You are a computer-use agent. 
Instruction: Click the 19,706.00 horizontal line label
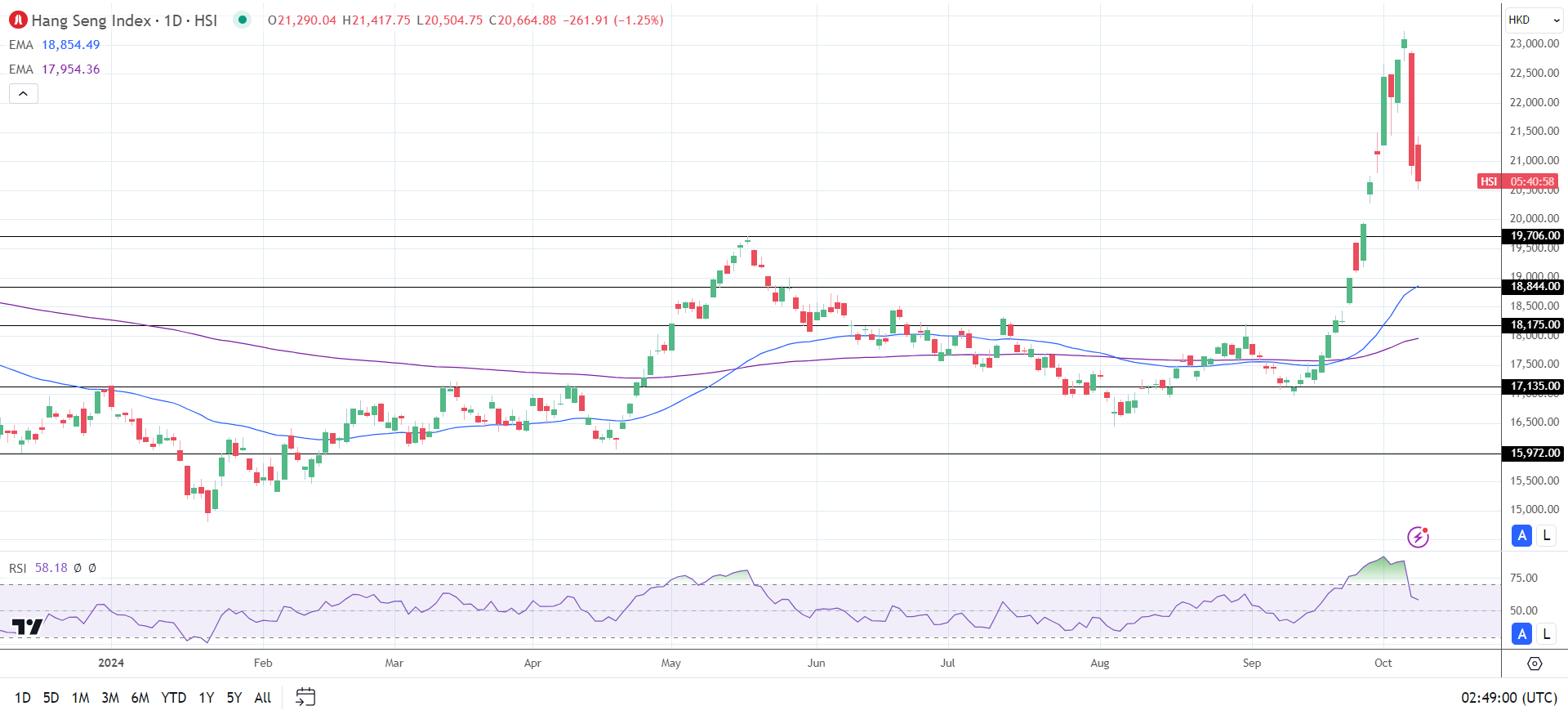[x=1534, y=236]
